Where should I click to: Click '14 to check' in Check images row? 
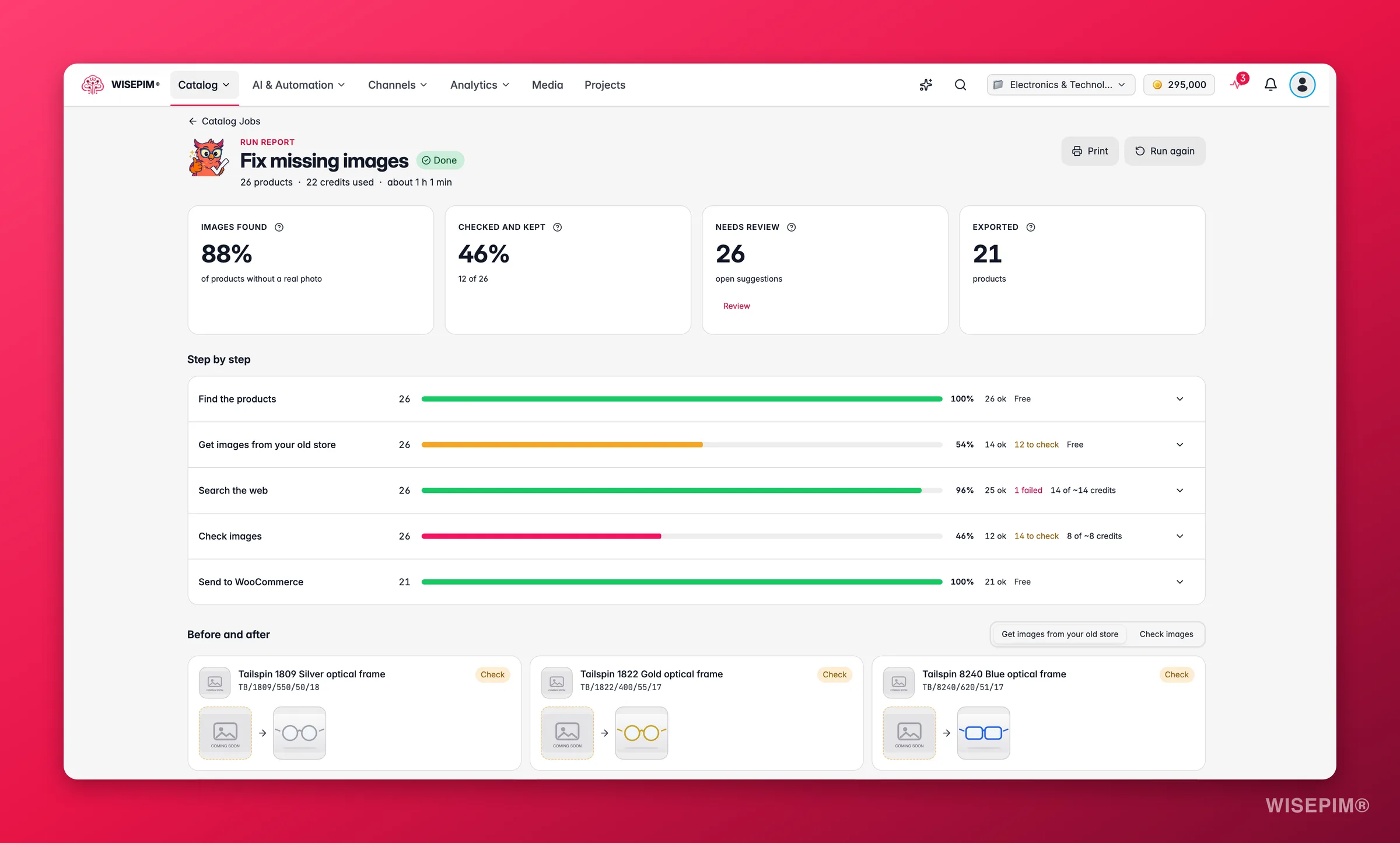click(1036, 537)
